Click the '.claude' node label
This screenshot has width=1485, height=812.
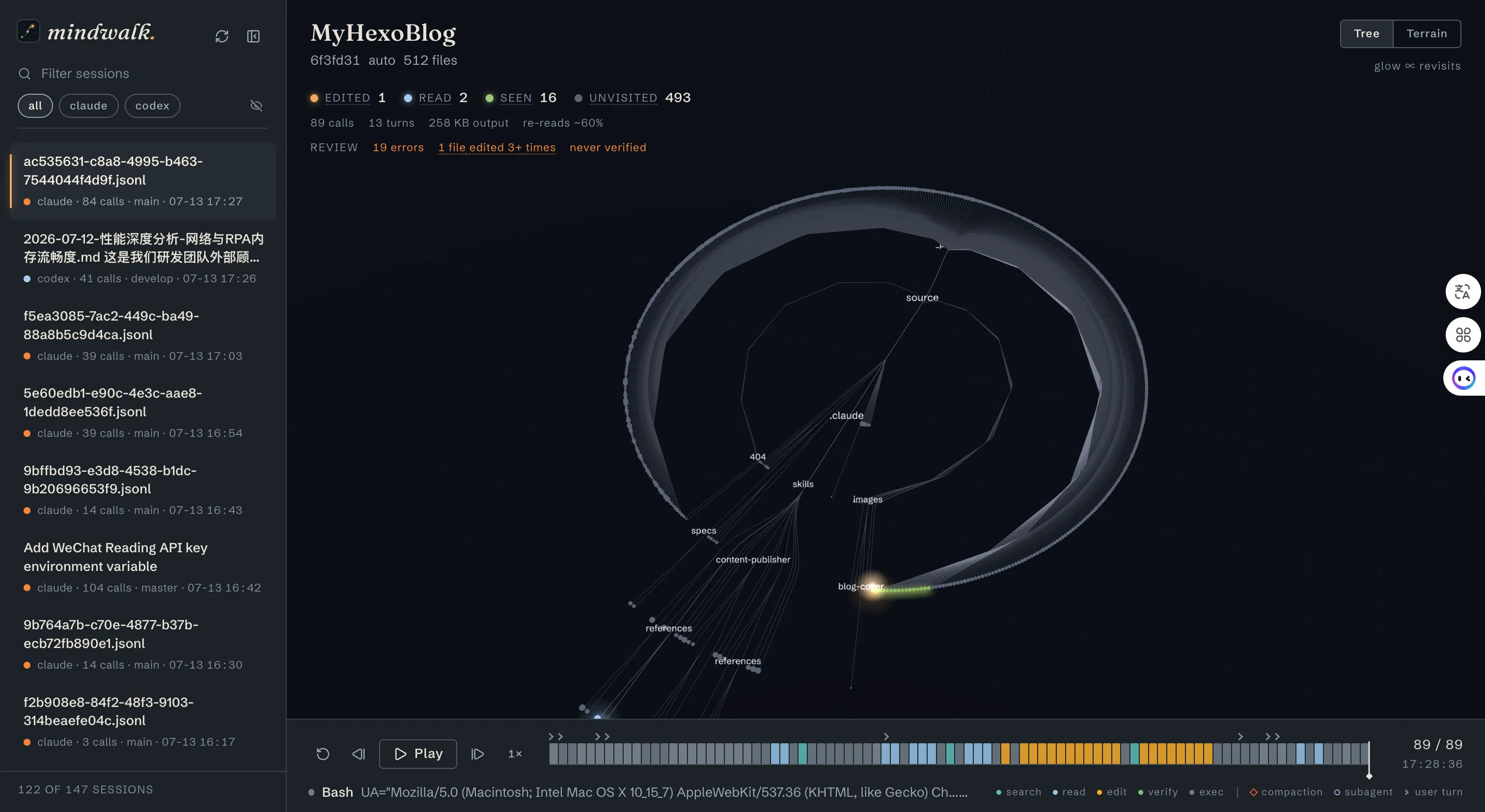[846, 415]
